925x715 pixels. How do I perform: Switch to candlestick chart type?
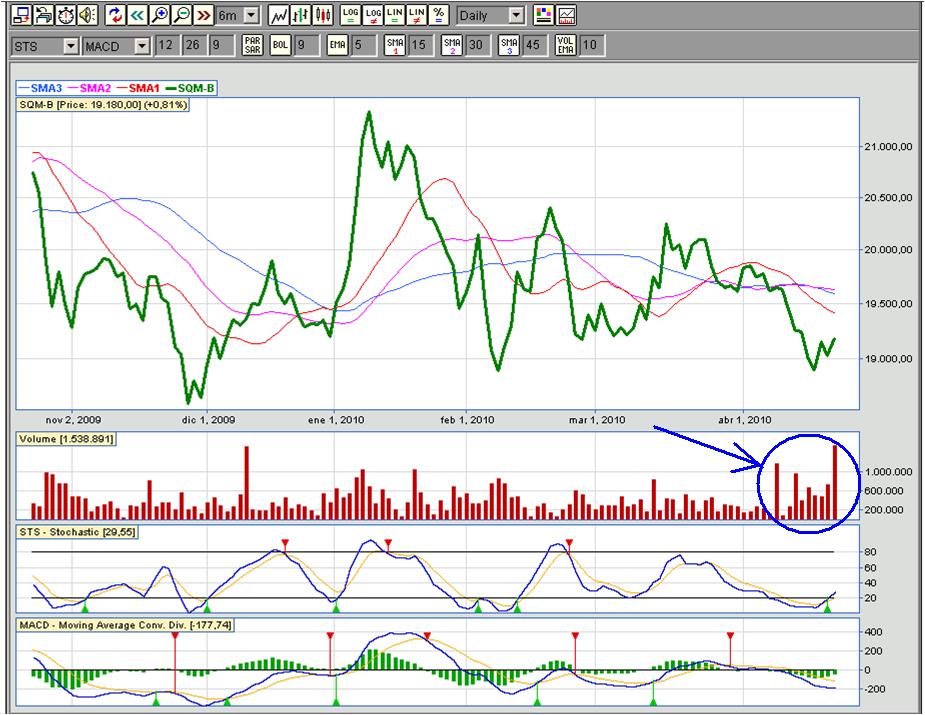tap(322, 15)
